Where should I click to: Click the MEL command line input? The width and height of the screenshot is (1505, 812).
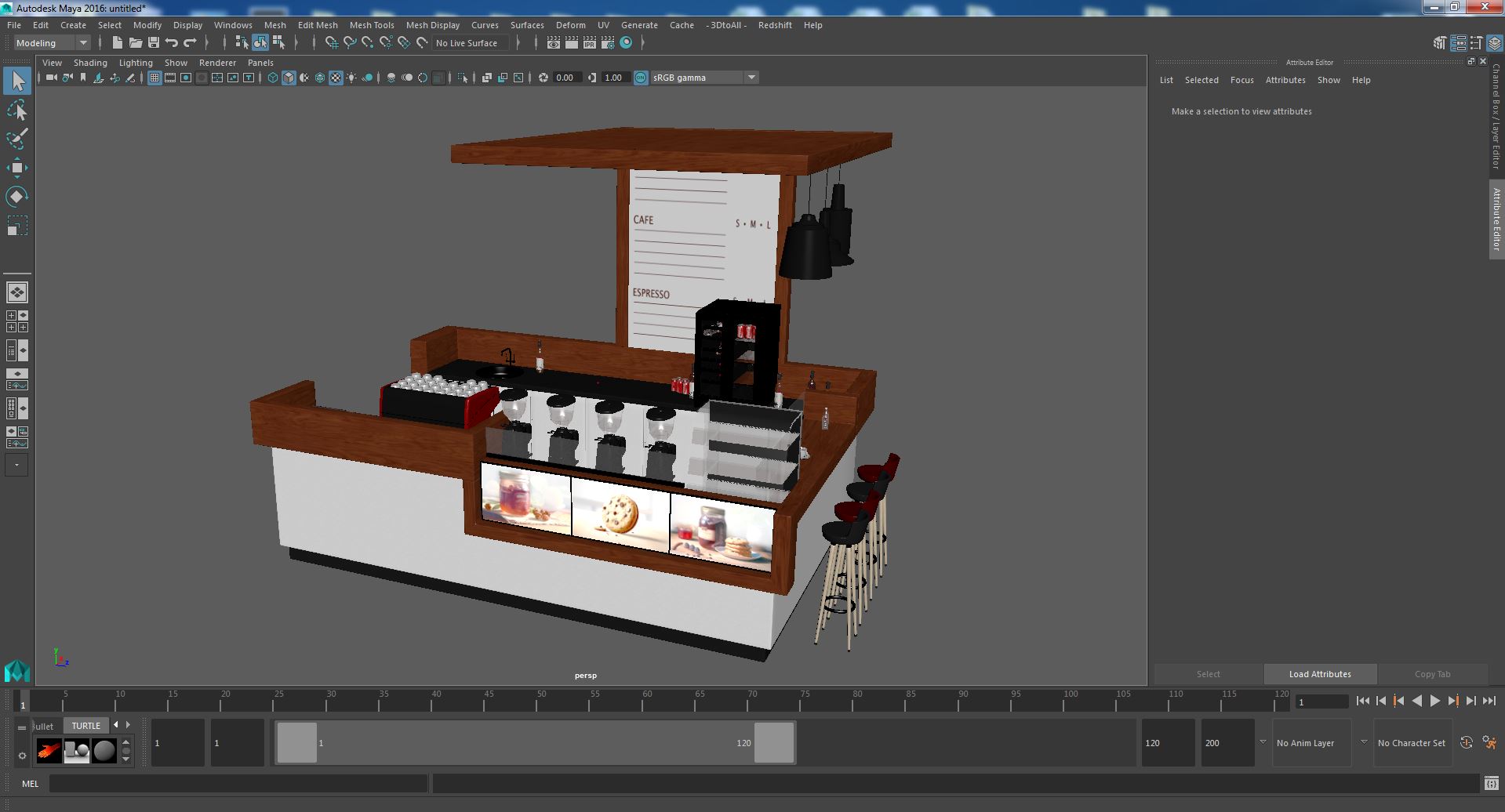(x=238, y=784)
